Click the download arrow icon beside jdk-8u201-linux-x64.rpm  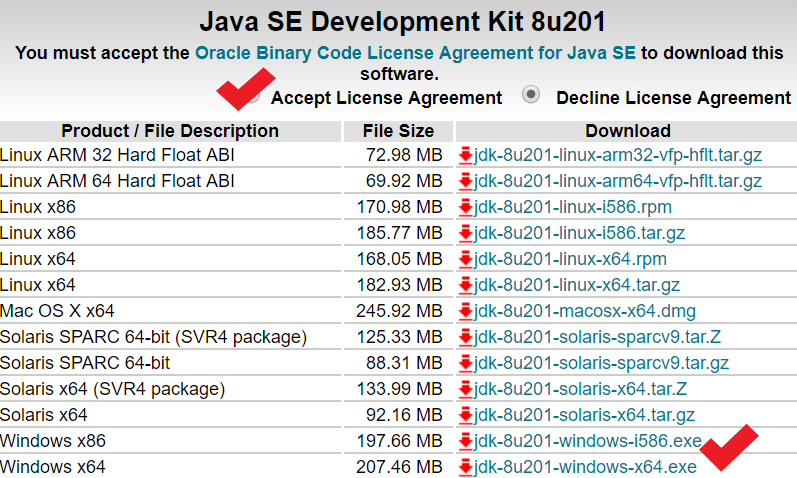pos(466,259)
